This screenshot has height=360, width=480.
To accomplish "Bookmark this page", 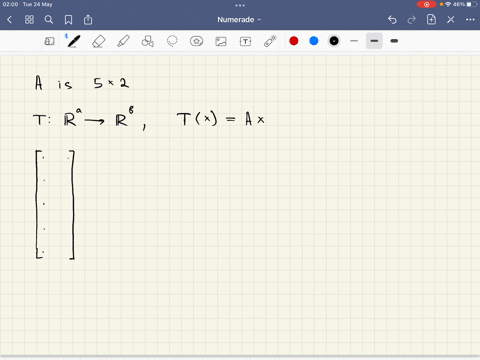I will [68, 20].
